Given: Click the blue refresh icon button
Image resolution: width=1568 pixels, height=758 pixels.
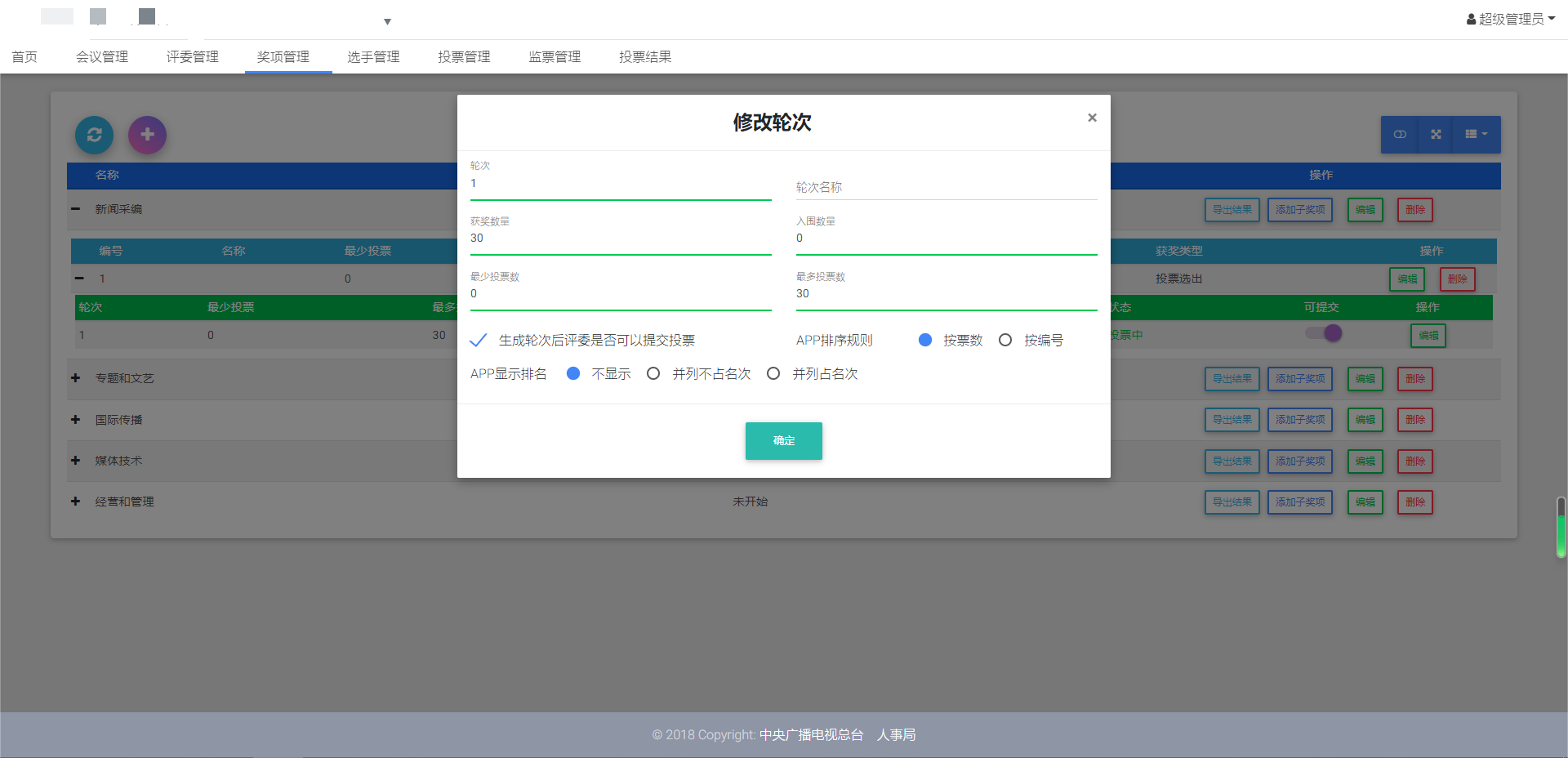Looking at the screenshot, I should 95,135.
